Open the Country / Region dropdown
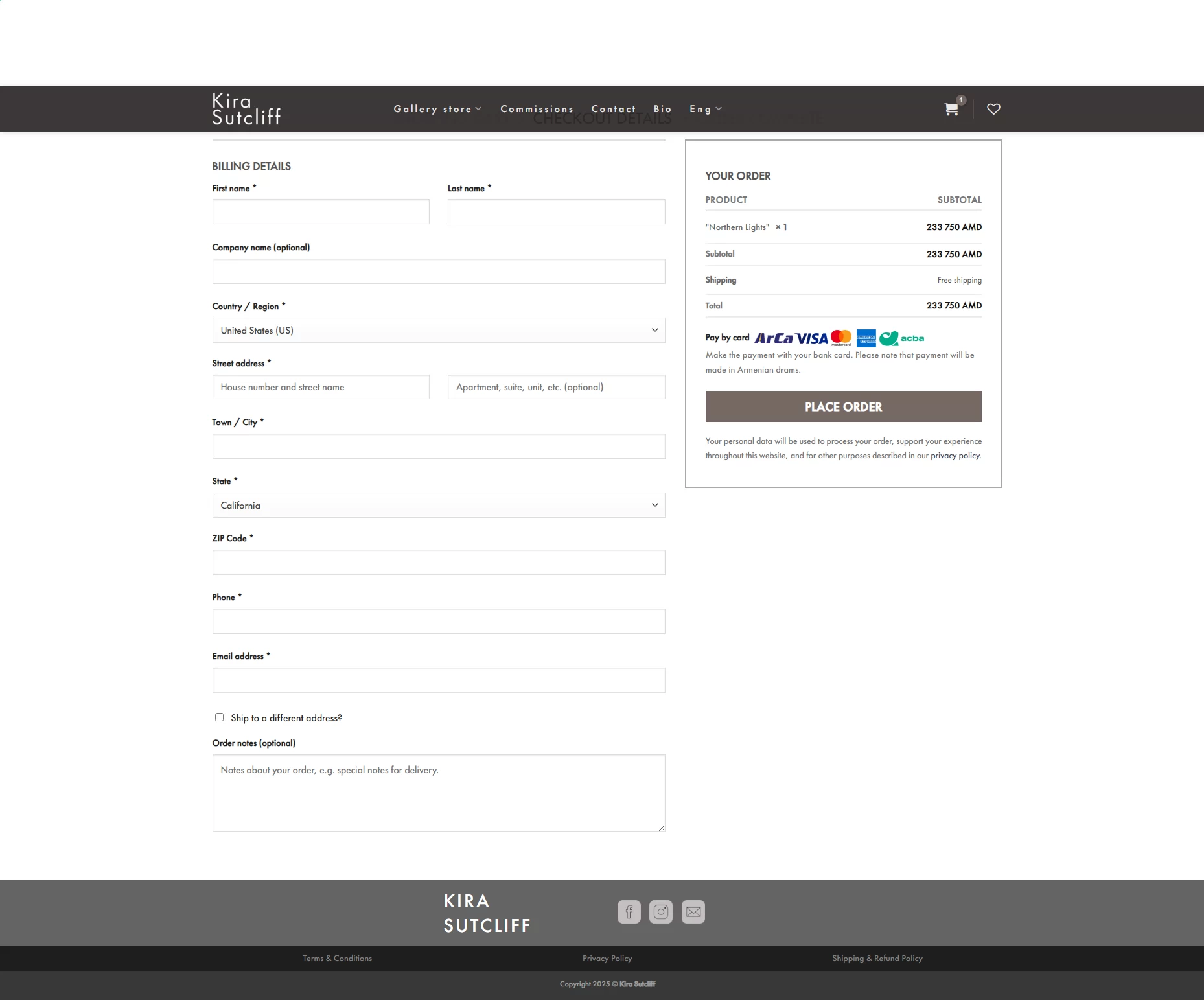 pyautogui.click(x=438, y=331)
